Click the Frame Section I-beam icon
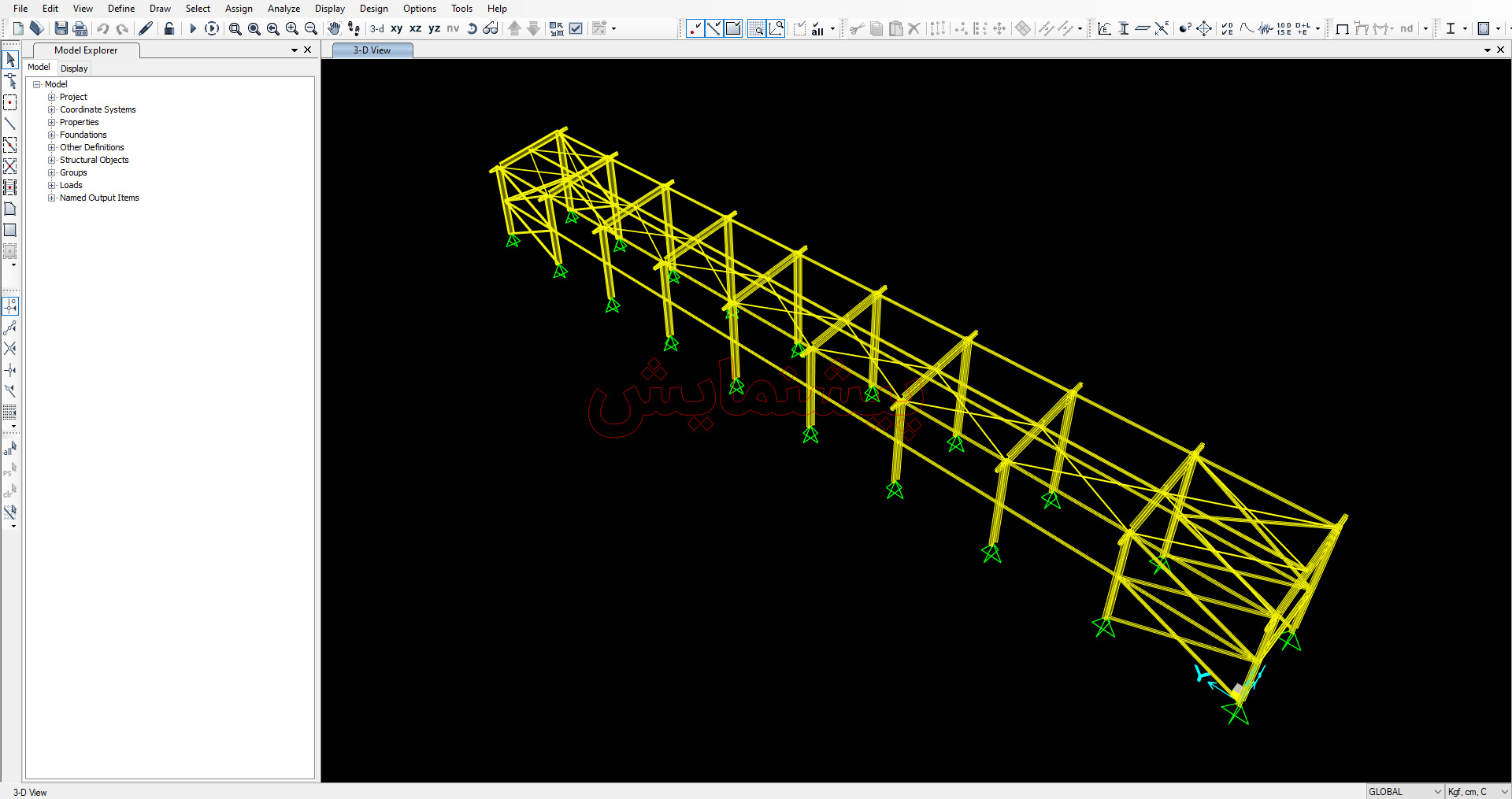Viewport: 1512px width, 799px height. coord(1124,28)
